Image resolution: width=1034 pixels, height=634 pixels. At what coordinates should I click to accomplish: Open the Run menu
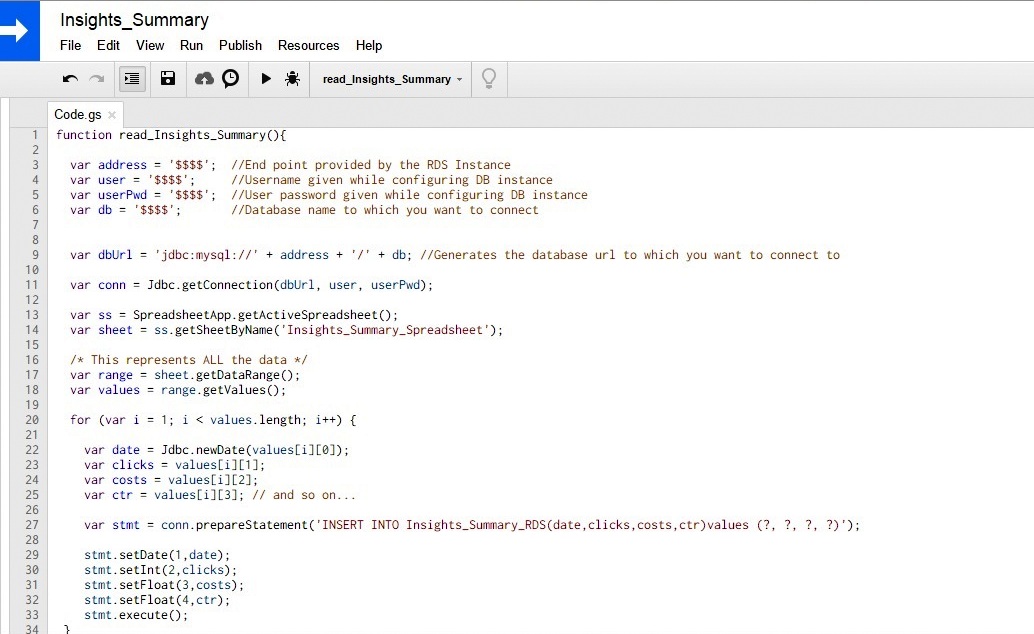pos(191,45)
